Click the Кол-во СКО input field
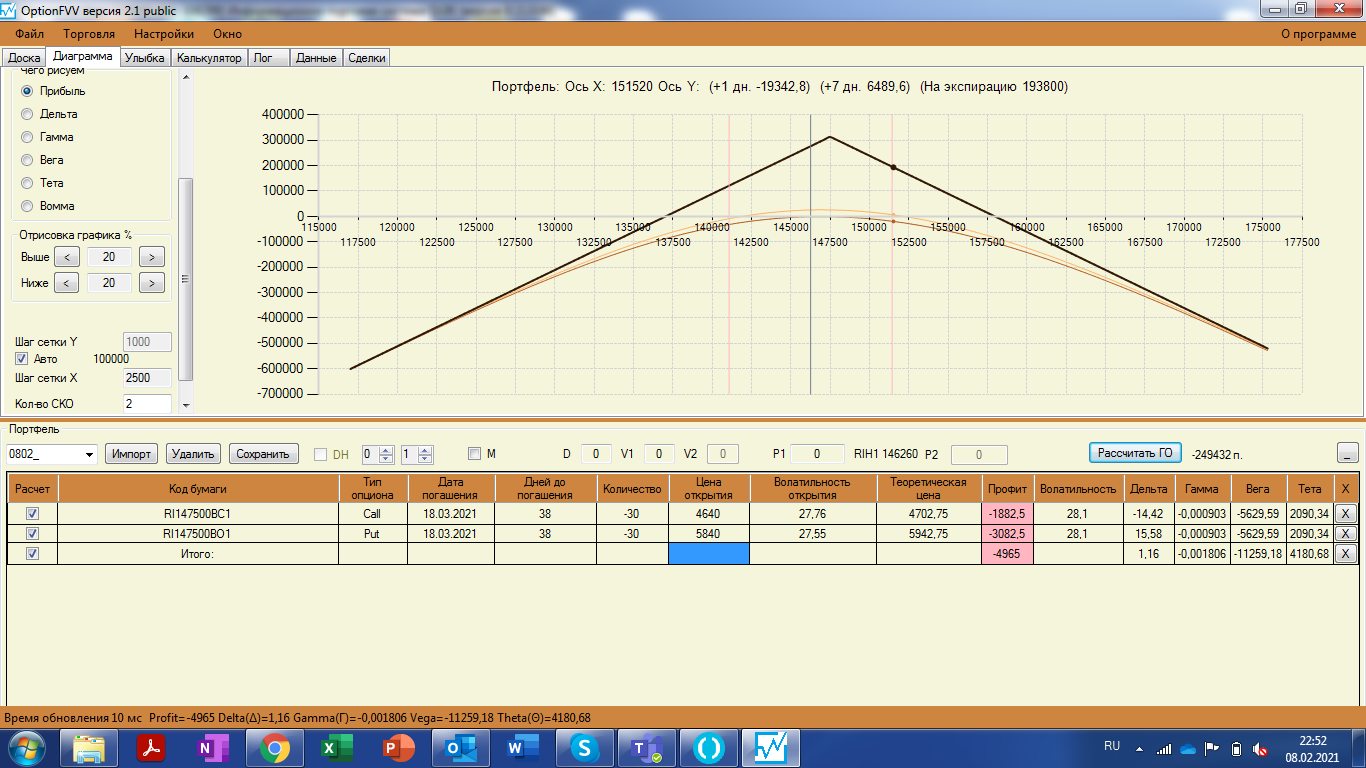This screenshot has height=768, width=1366. tap(147, 404)
